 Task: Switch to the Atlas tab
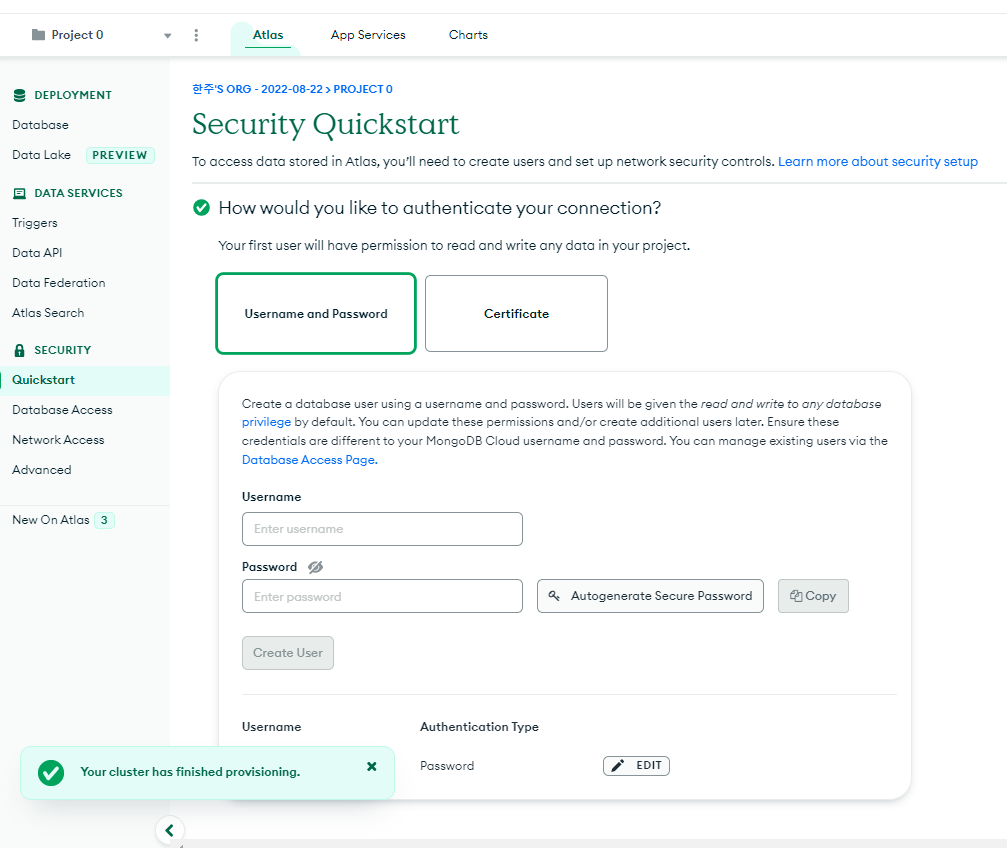click(268, 35)
